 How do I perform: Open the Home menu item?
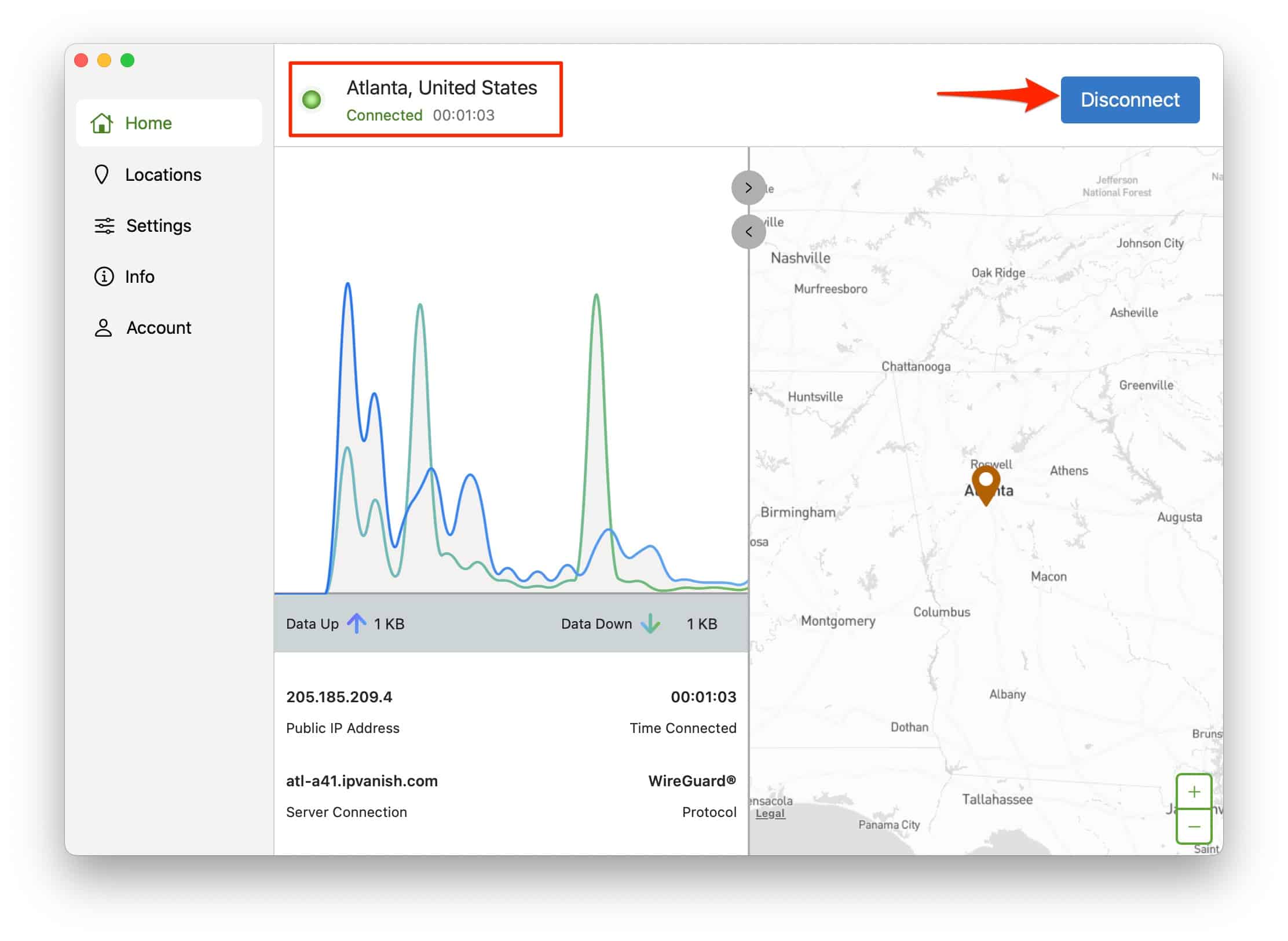(x=169, y=123)
